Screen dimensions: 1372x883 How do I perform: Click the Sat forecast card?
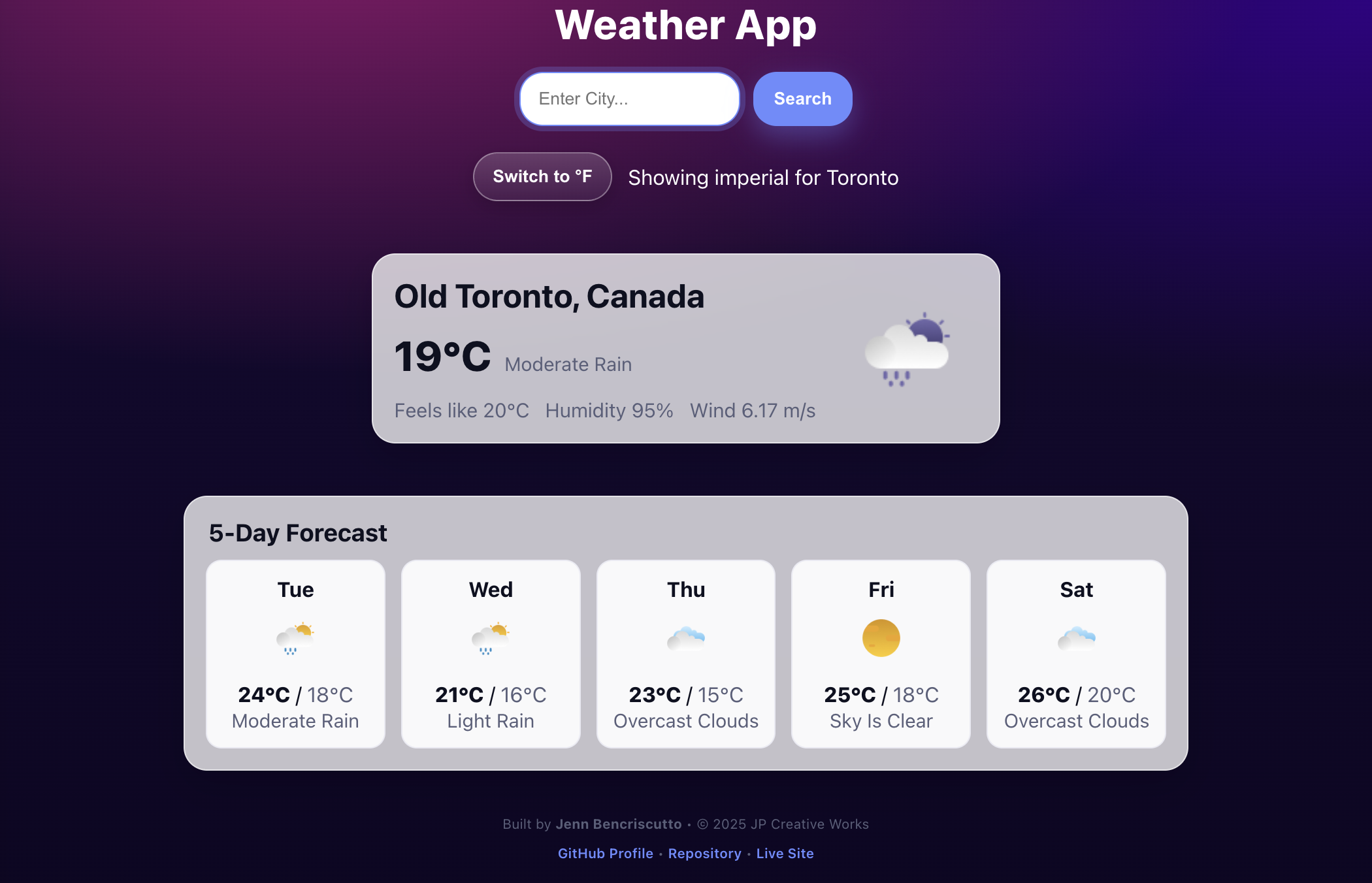pos(1075,654)
